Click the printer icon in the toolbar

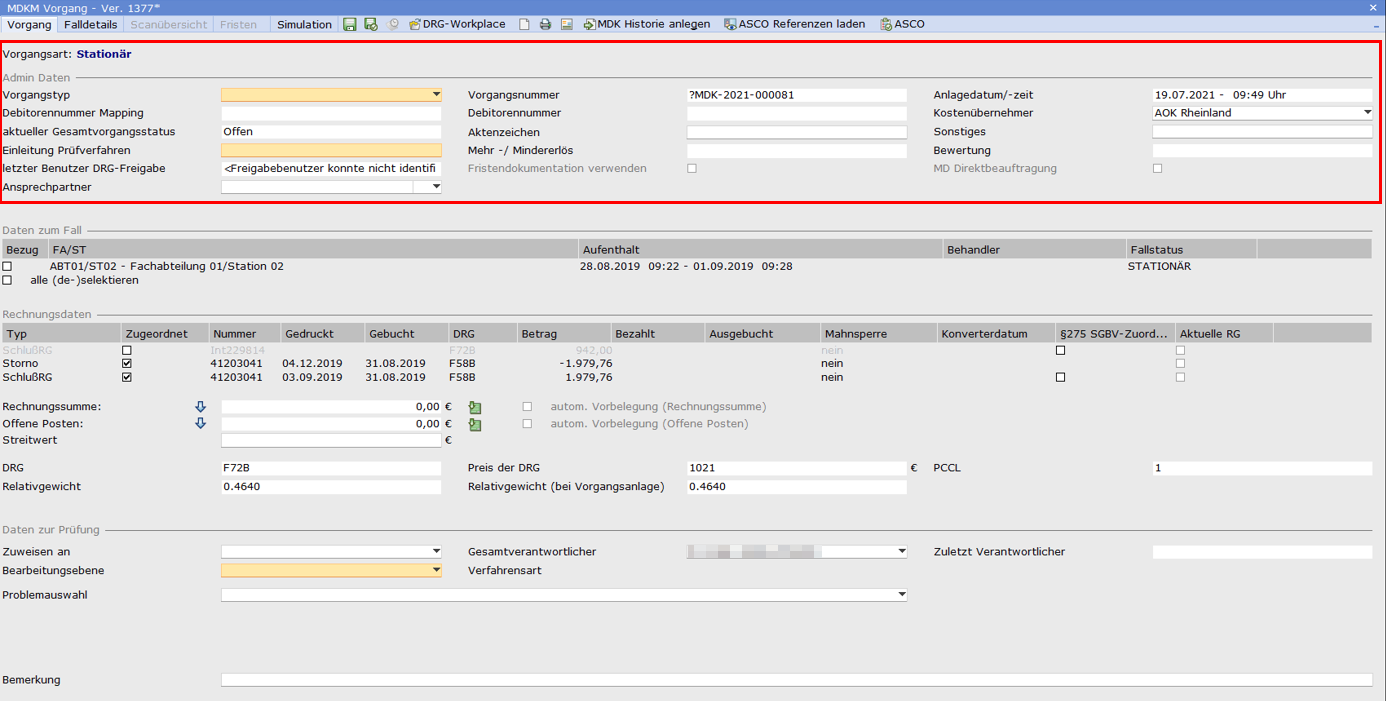pos(545,24)
